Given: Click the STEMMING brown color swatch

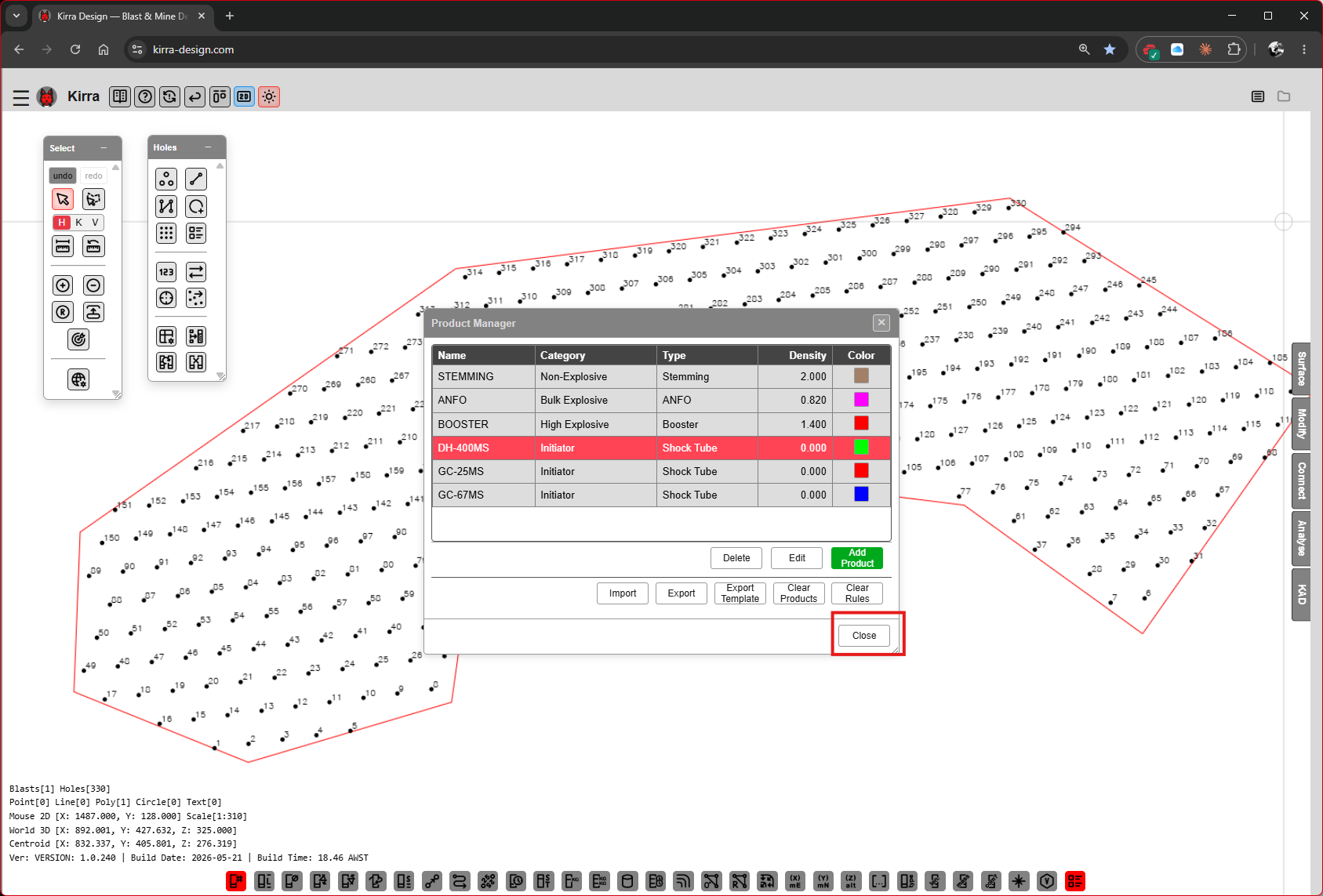Looking at the screenshot, I should coord(861,376).
